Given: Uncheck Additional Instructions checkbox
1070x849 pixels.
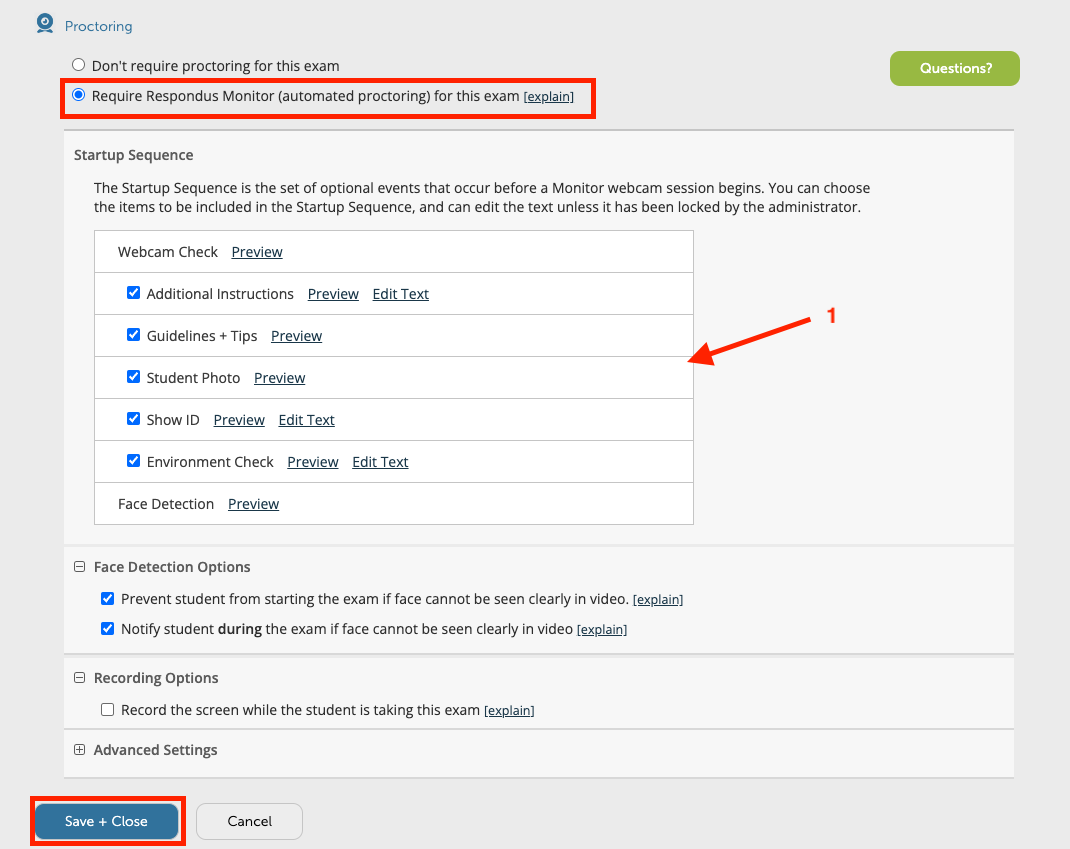Looking at the screenshot, I should click(x=134, y=293).
